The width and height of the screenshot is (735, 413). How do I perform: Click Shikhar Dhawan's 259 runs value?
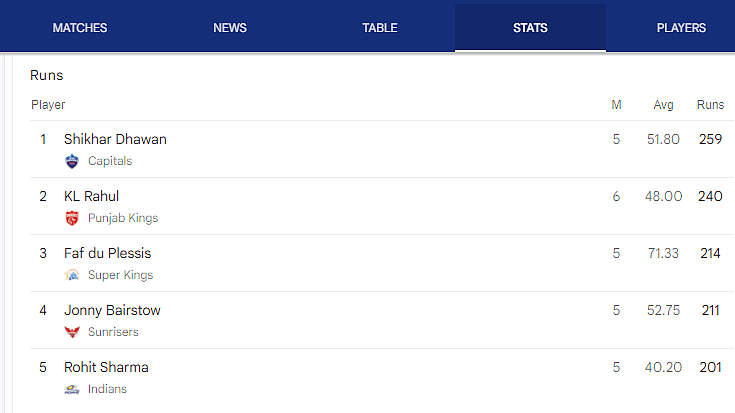click(x=710, y=139)
